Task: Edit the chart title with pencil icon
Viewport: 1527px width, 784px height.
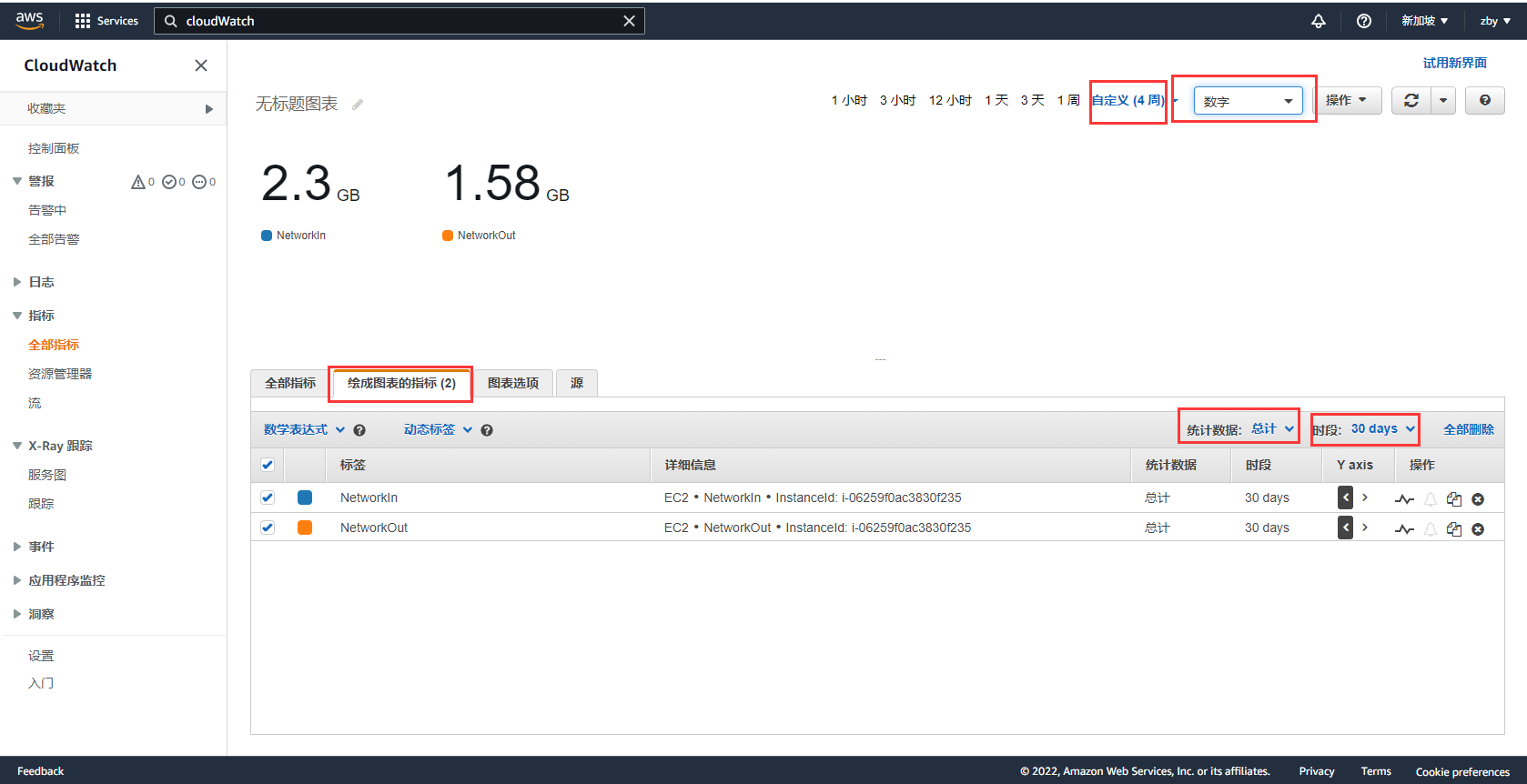Action: (358, 105)
